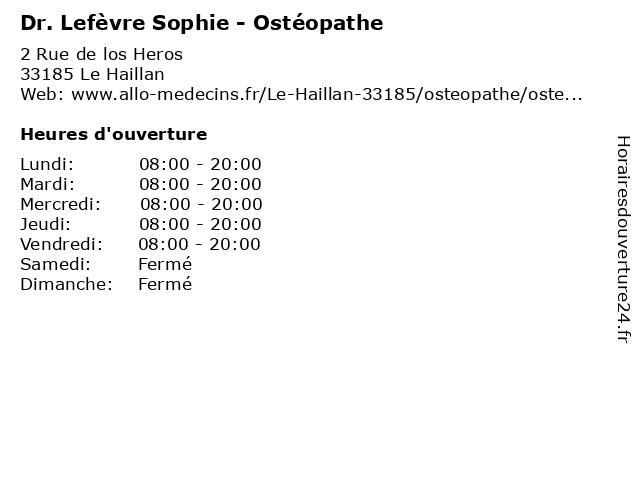Click the Horairesdouverture24.fr vertical watermark
640x480 pixels.
[623, 239]
